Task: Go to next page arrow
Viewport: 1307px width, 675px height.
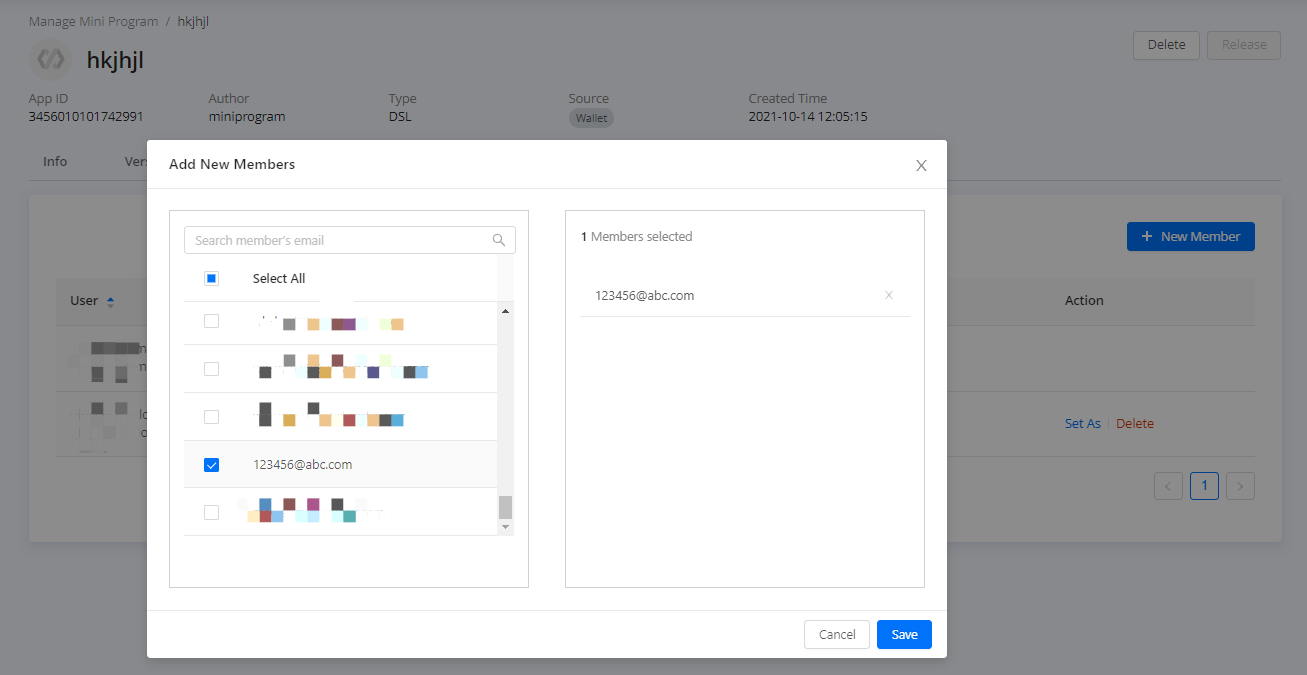Action: (1240, 486)
